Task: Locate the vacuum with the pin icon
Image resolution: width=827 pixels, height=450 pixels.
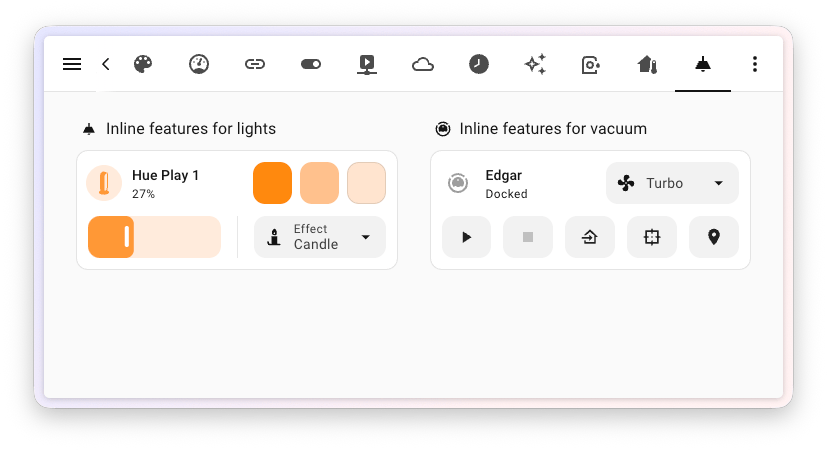Action: coord(714,237)
